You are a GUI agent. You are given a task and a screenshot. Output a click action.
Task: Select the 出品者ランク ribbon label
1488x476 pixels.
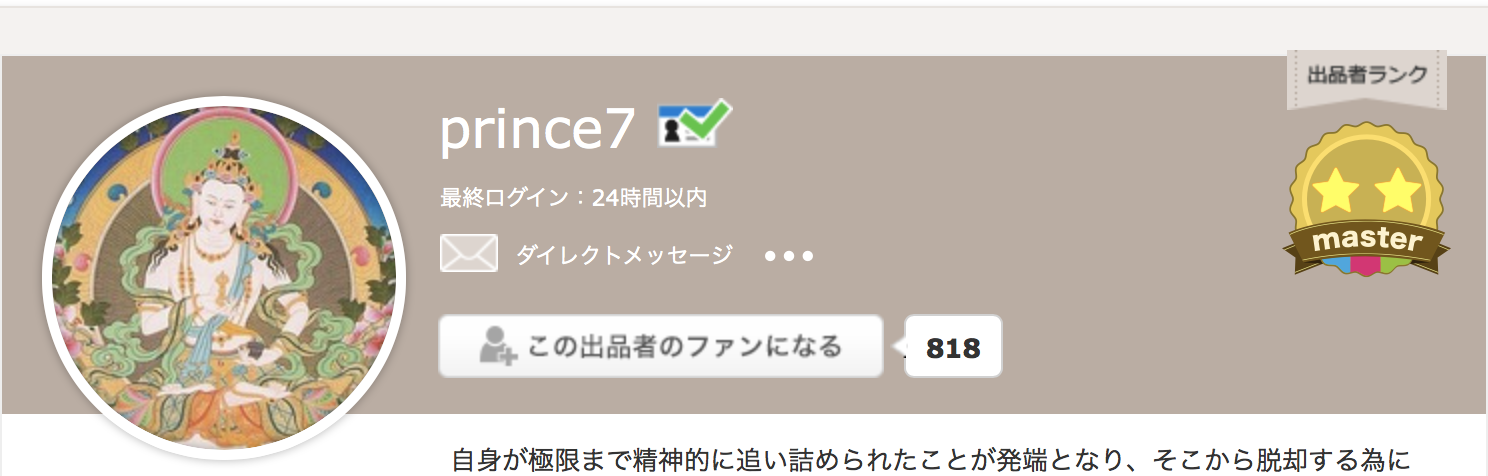tap(1367, 76)
